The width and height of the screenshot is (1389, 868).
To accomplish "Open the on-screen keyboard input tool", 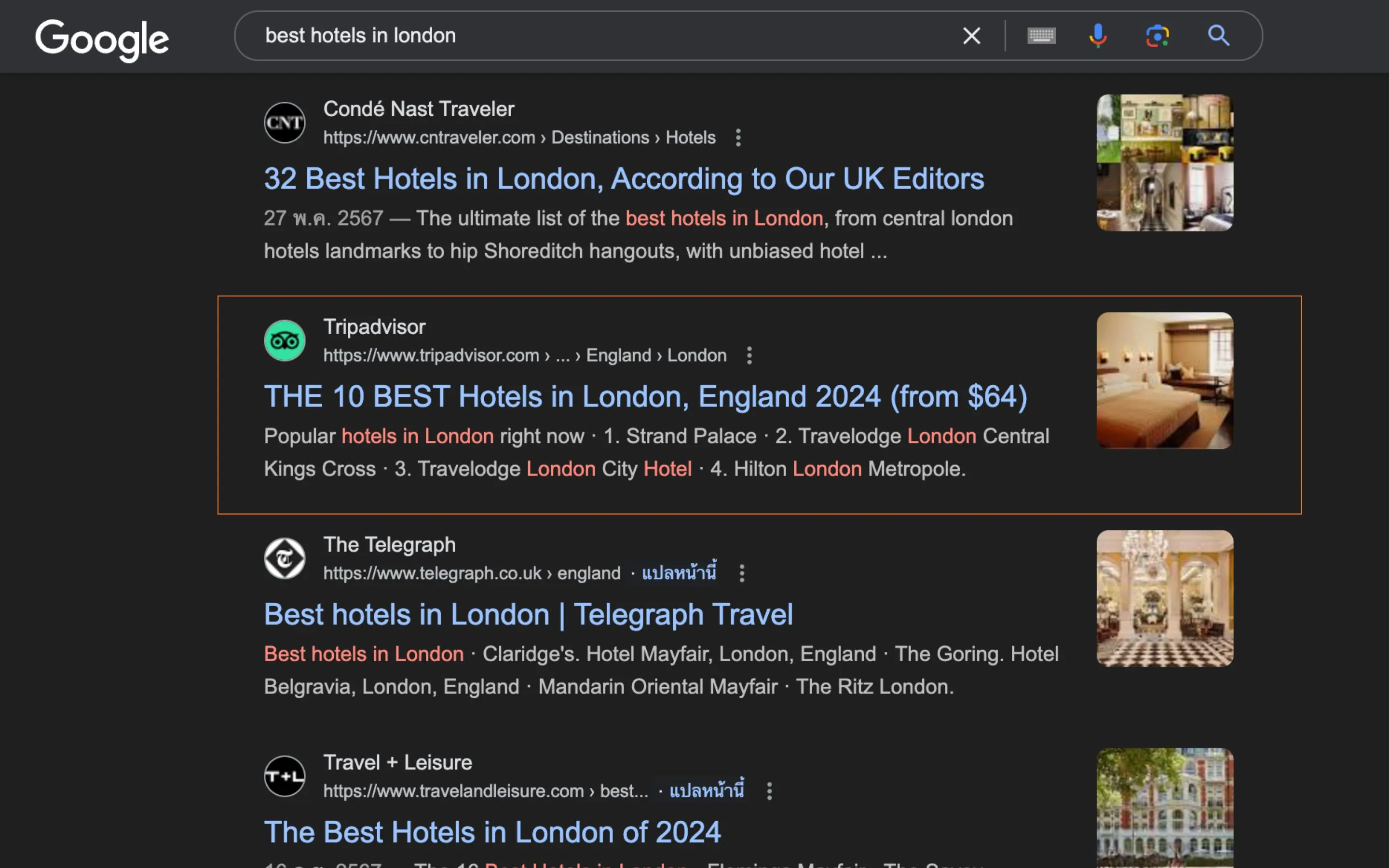I will tap(1041, 36).
